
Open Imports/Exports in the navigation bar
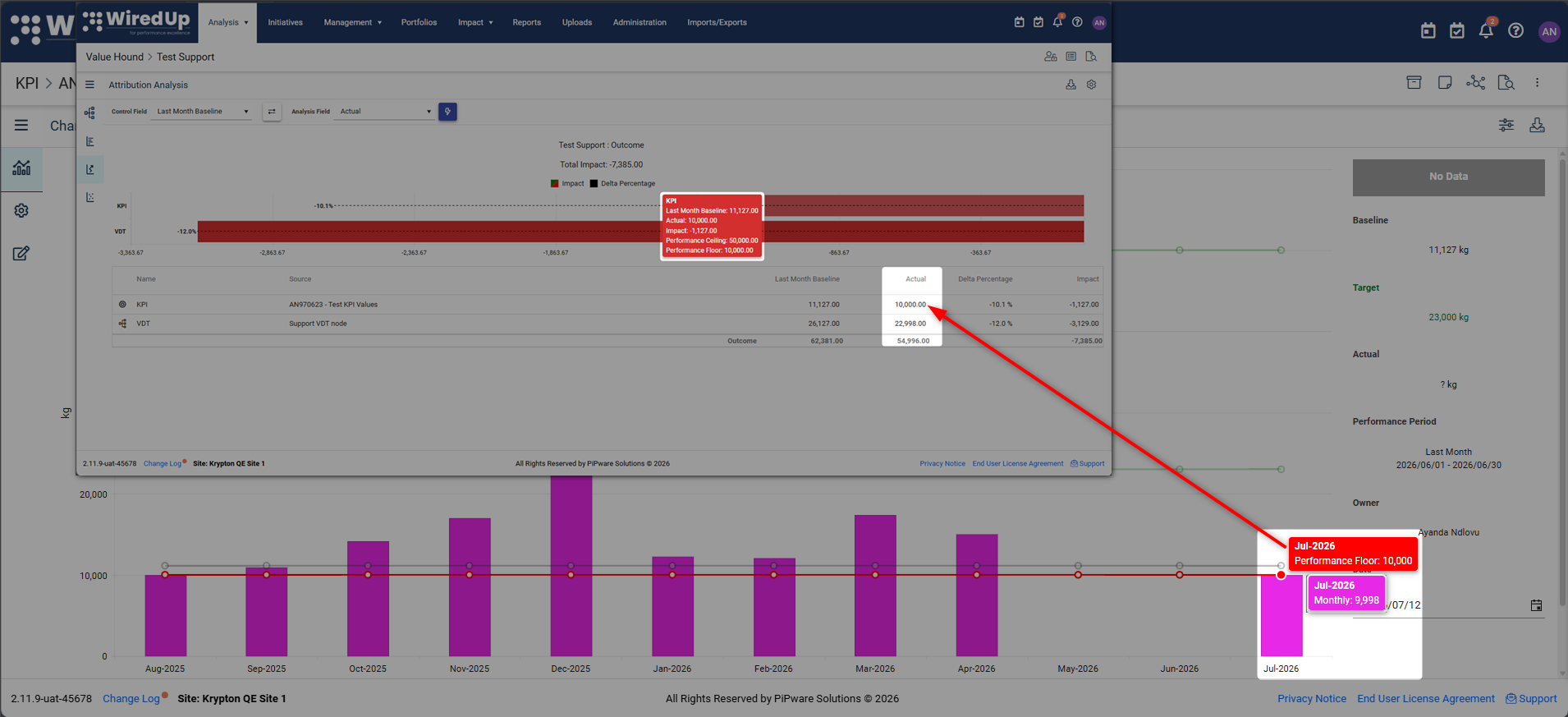(717, 22)
